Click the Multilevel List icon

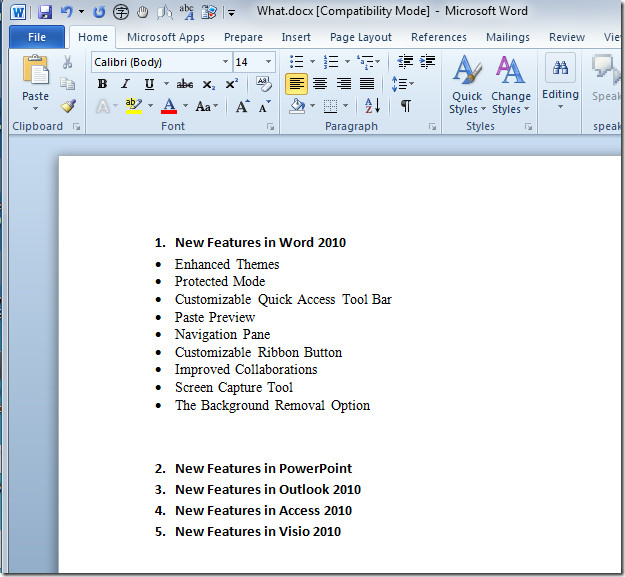pos(366,62)
